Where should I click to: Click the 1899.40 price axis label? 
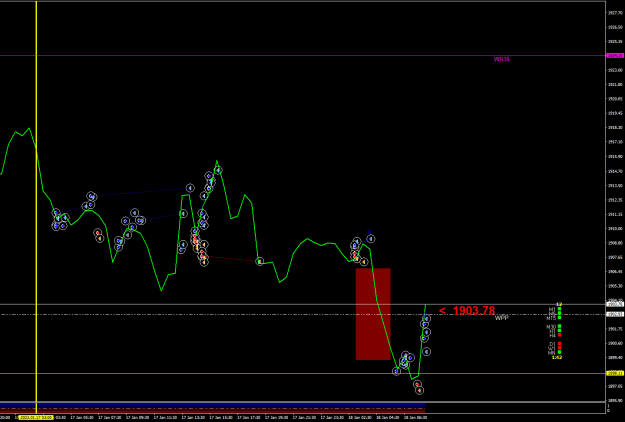(x=613, y=357)
